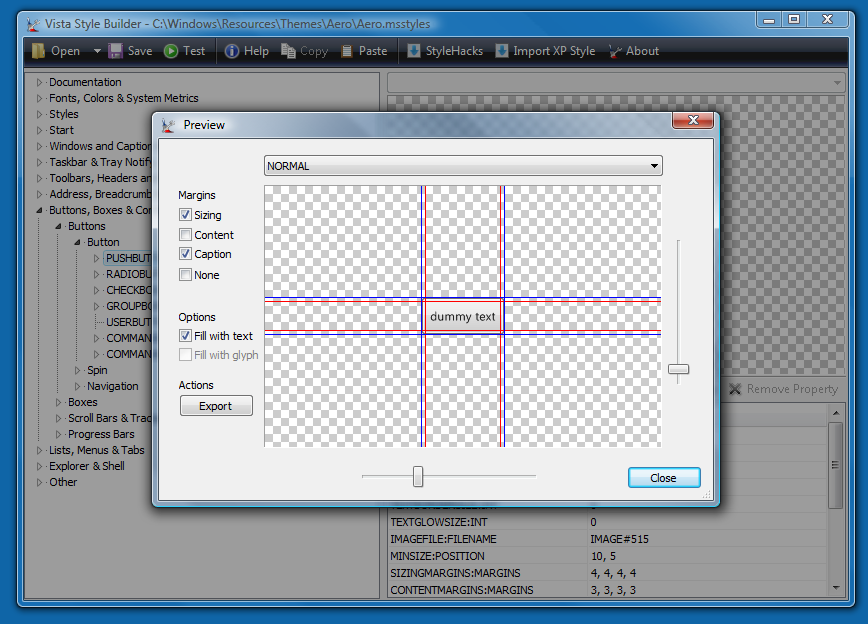
Task: Click the Open folder icon in toolbar
Action: (x=38, y=51)
